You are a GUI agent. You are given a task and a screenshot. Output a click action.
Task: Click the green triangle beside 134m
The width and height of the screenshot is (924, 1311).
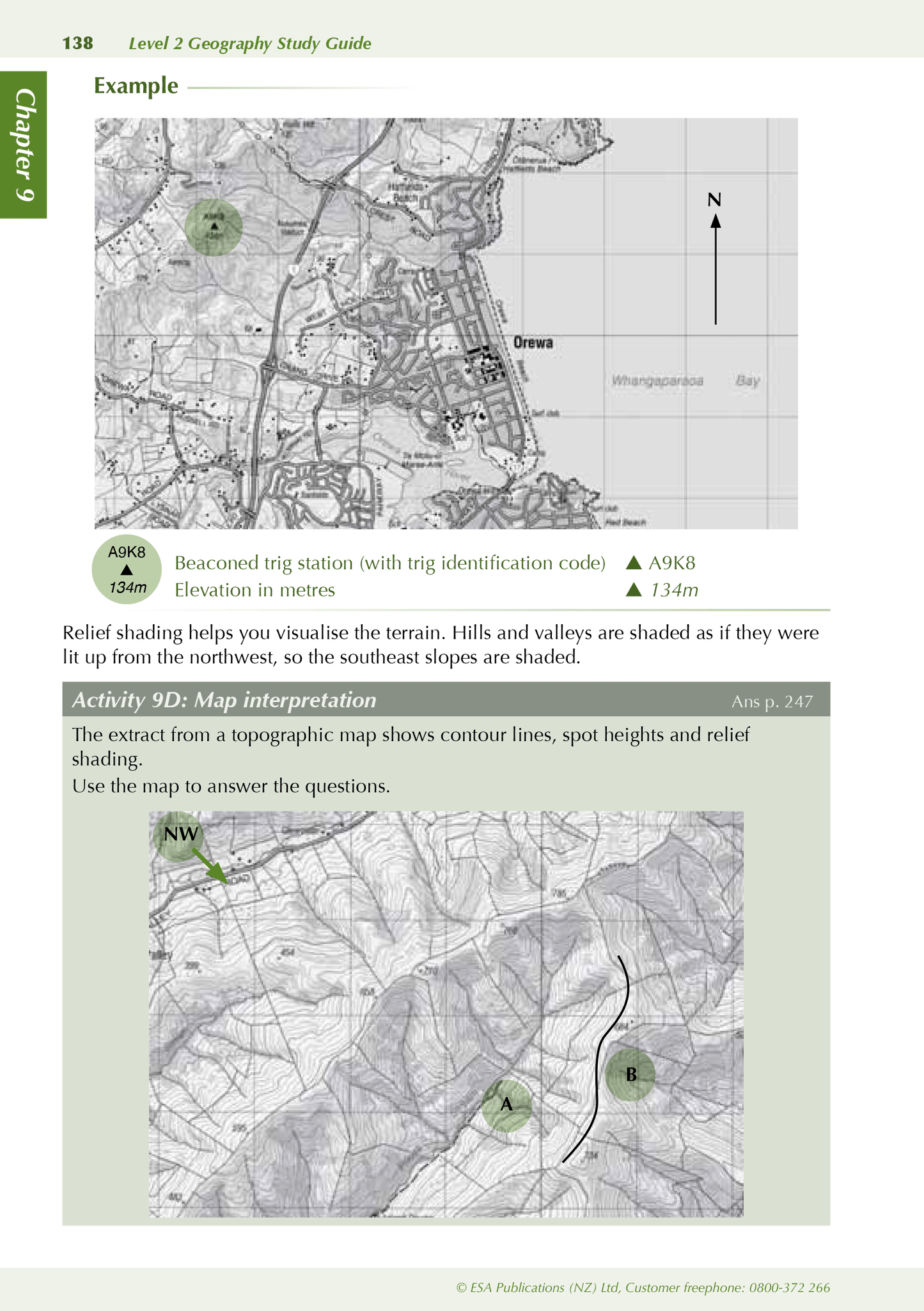633,590
